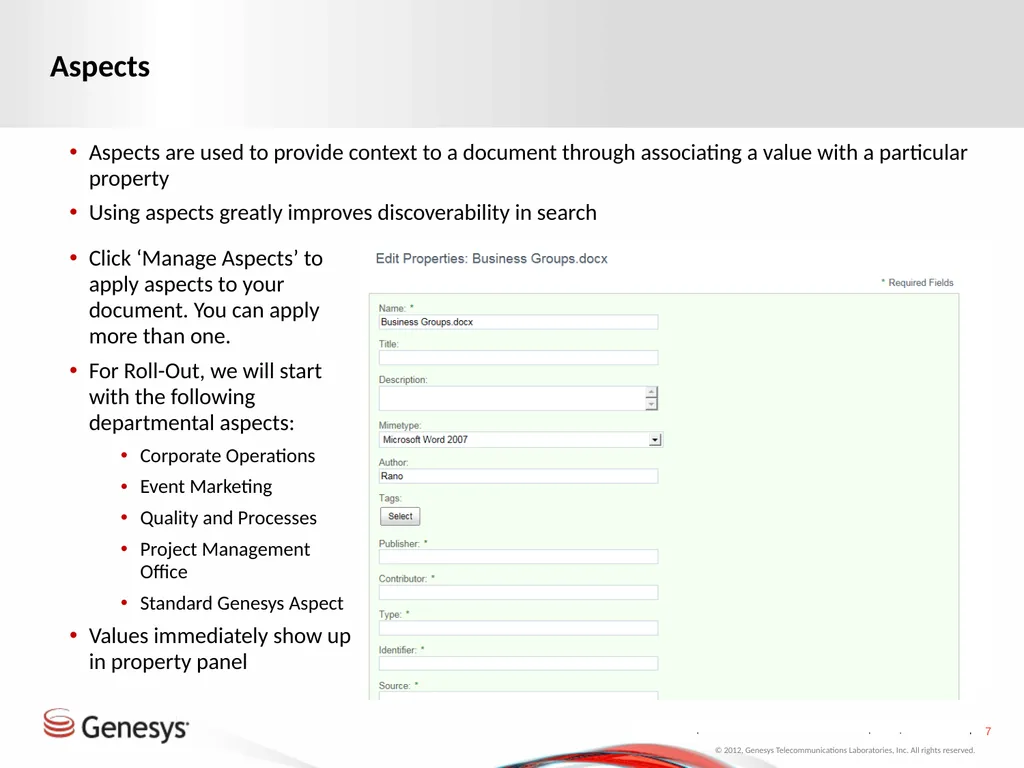Click the 'Using aspects greatly improves discoverability' bullet
Viewport: 1024px width, 768px height.
coord(343,213)
